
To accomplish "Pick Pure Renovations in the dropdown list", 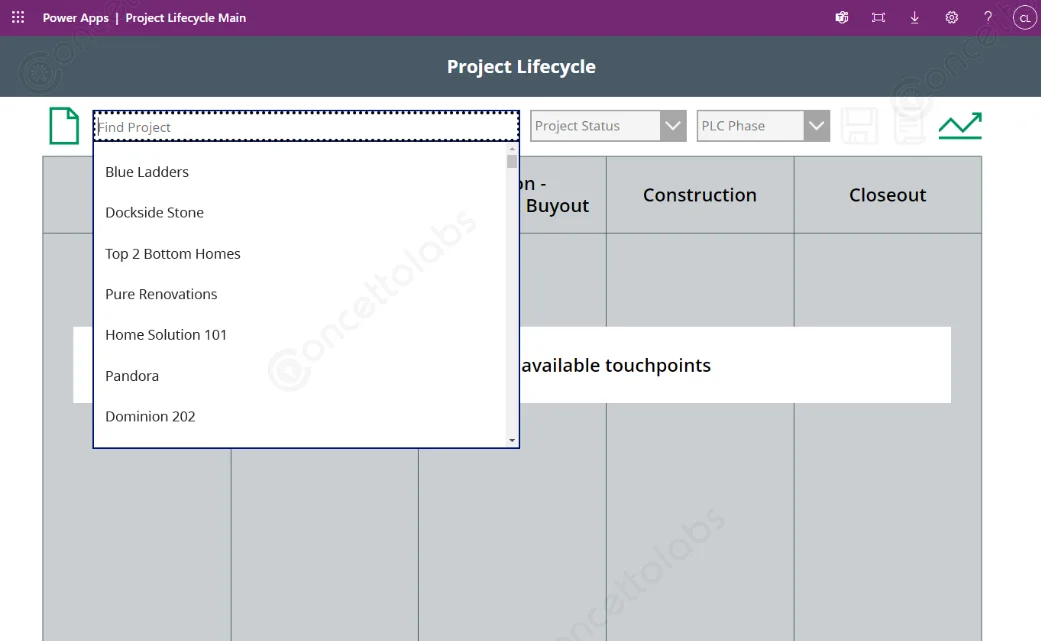I will [161, 294].
